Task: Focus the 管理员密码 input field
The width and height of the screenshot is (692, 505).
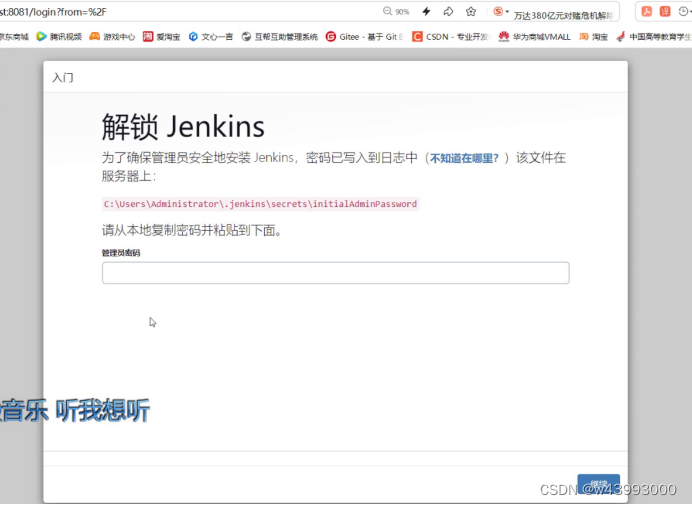Action: tap(335, 273)
